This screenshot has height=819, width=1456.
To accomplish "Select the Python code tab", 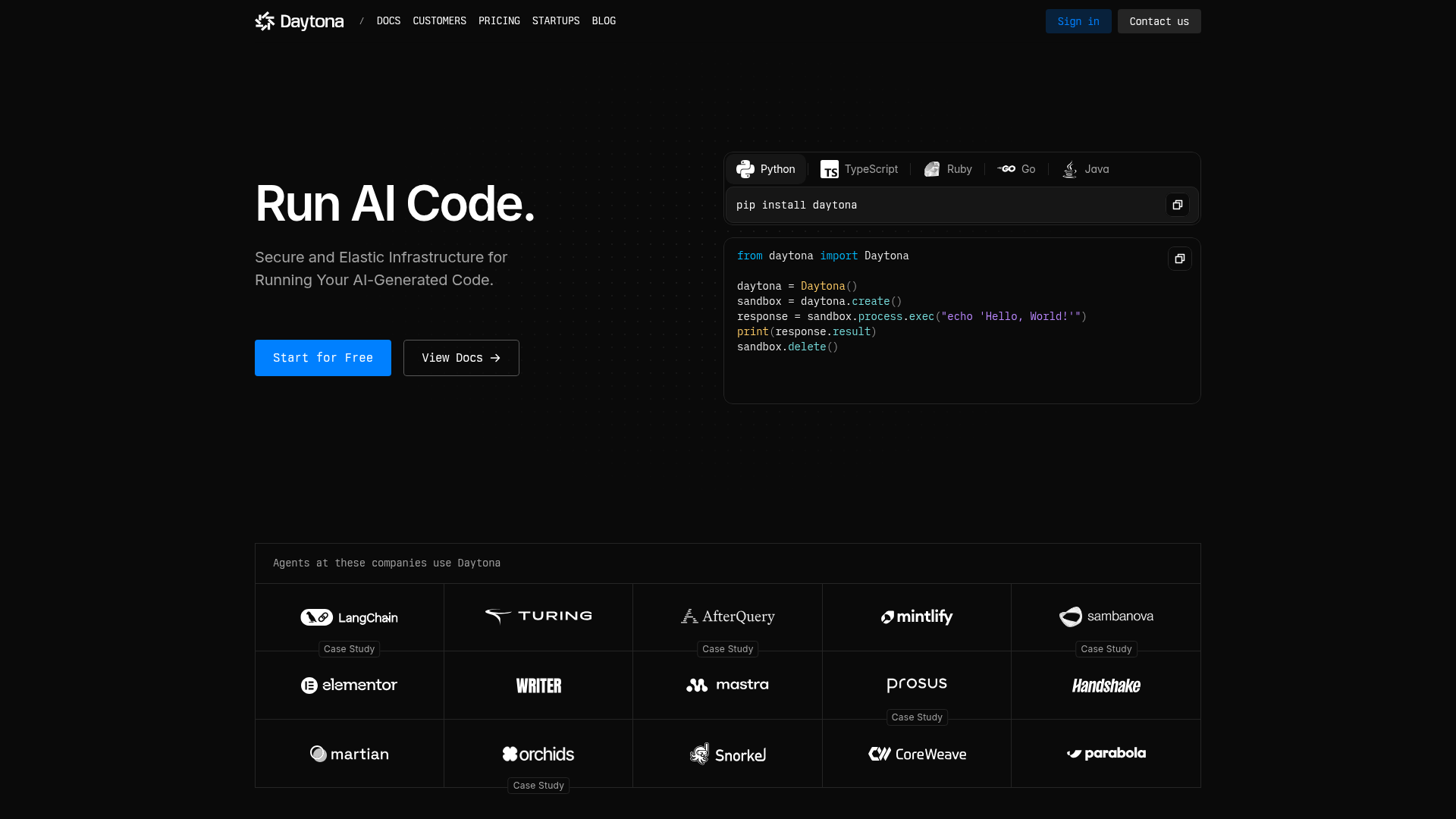I will point(766,169).
